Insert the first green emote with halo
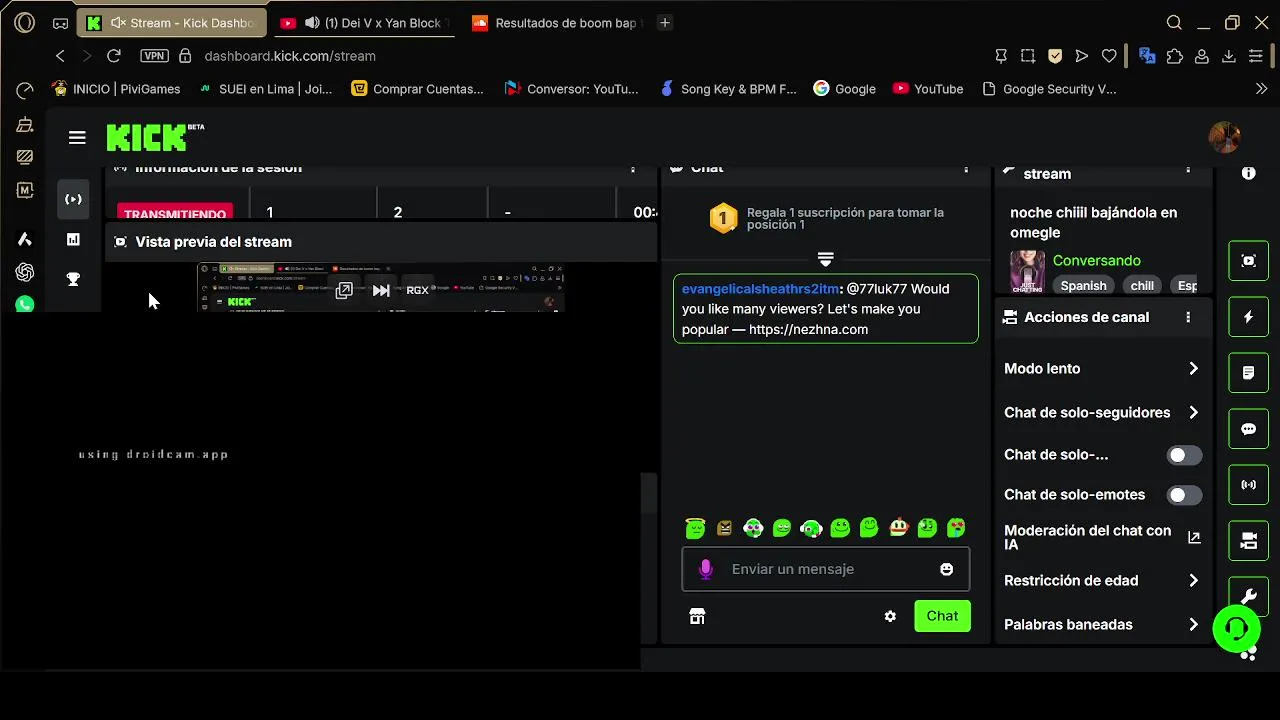Screen dimensions: 1280x720 point(695,528)
